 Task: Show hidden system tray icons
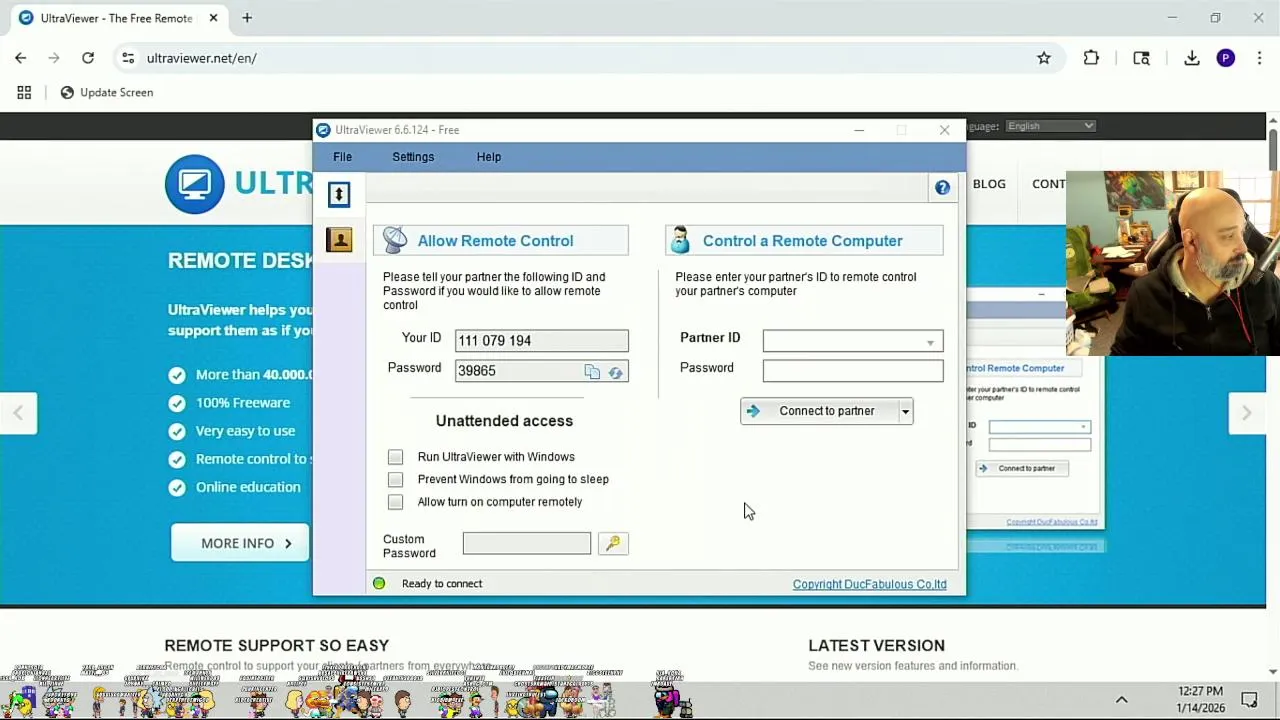1121,700
